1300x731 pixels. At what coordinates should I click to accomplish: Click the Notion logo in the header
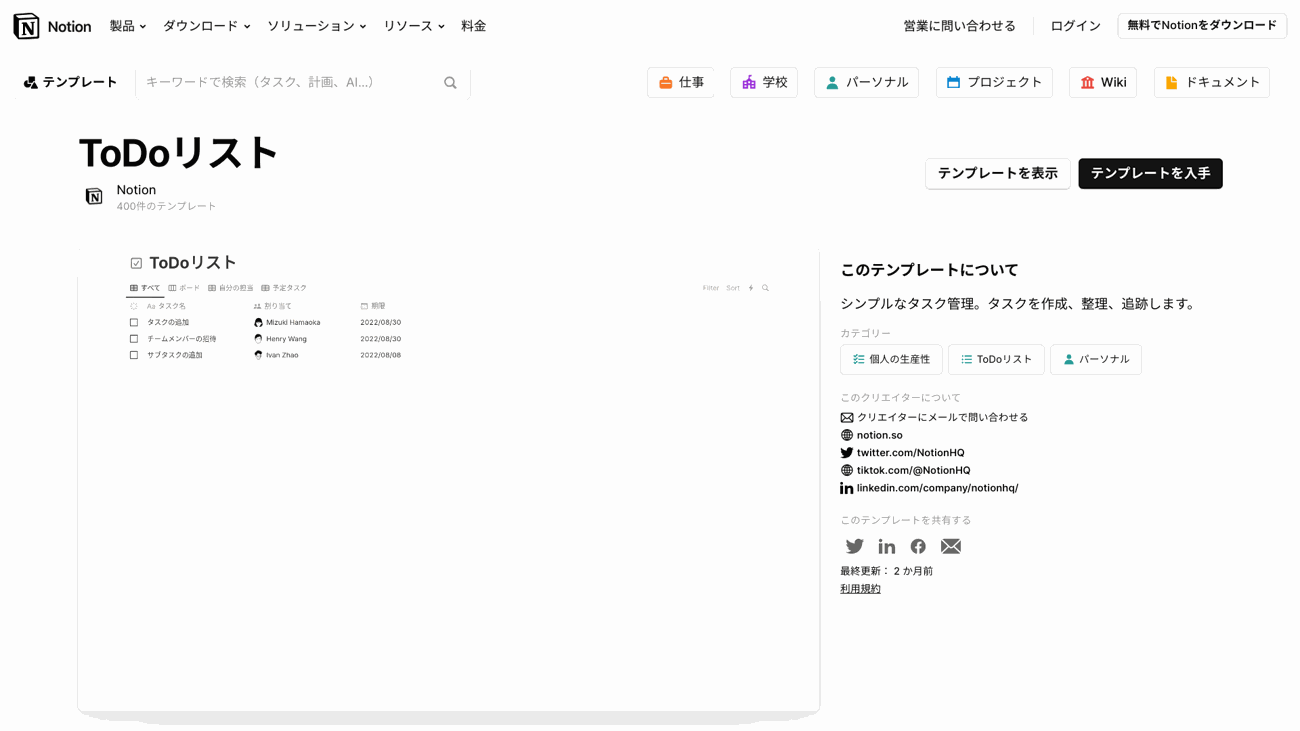(52, 26)
